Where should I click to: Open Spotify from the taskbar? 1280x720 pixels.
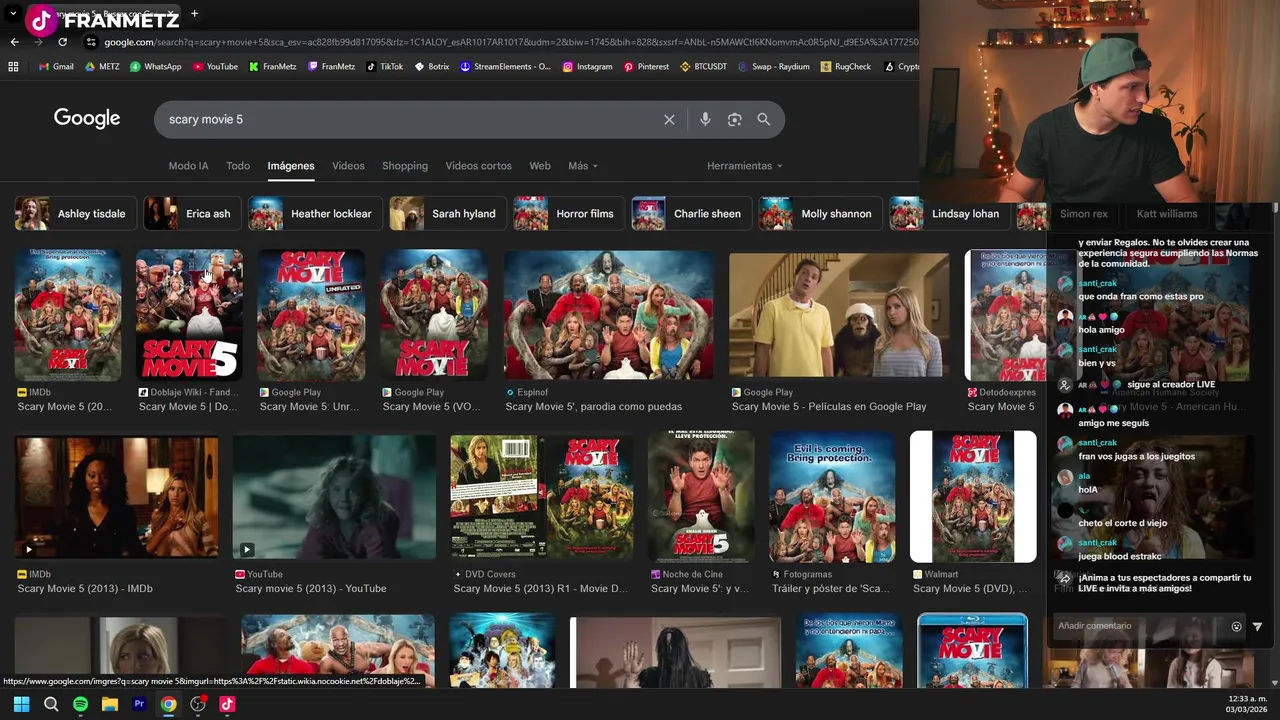(x=80, y=704)
